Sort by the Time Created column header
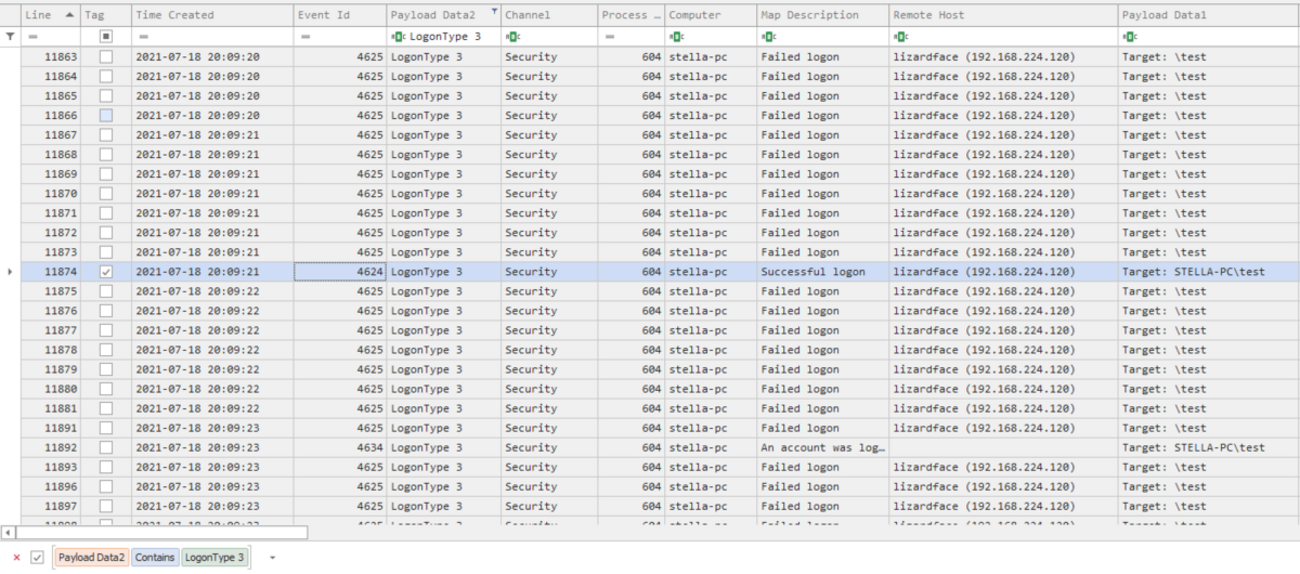Image resolution: width=1300 pixels, height=574 pixels. [211, 15]
